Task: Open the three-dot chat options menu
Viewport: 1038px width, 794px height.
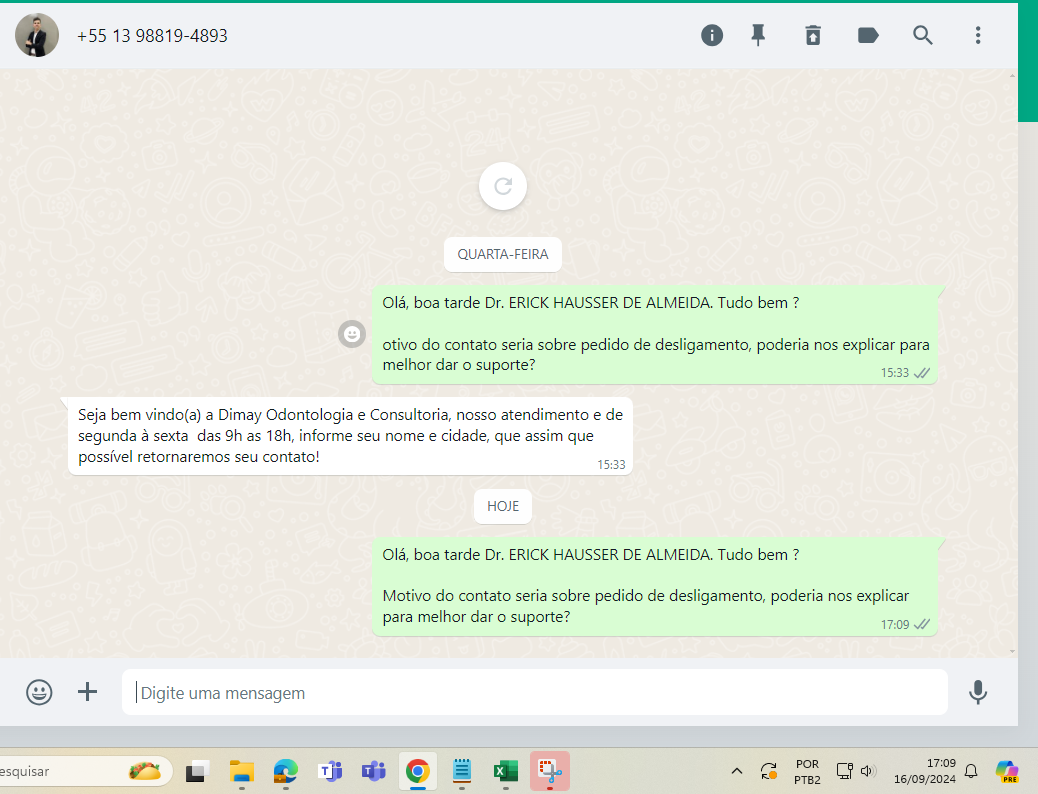Action: coord(978,35)
